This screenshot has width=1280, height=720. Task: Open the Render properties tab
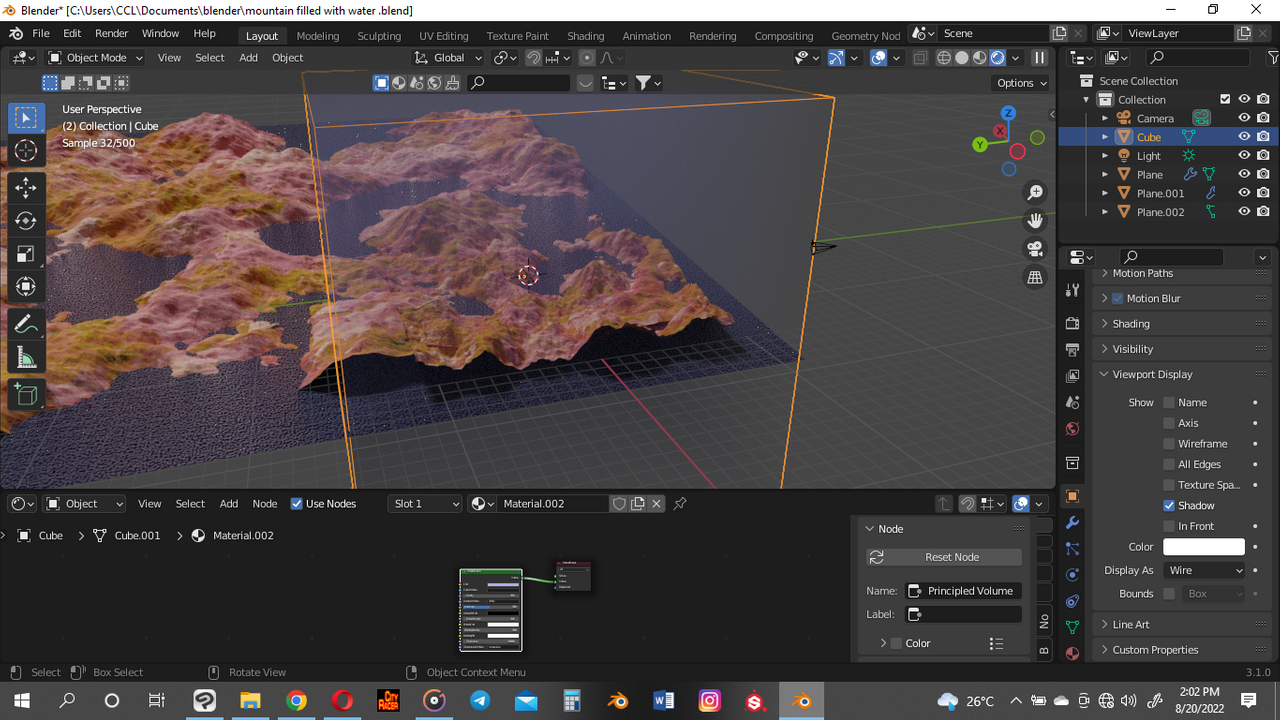coord(1072,324)
